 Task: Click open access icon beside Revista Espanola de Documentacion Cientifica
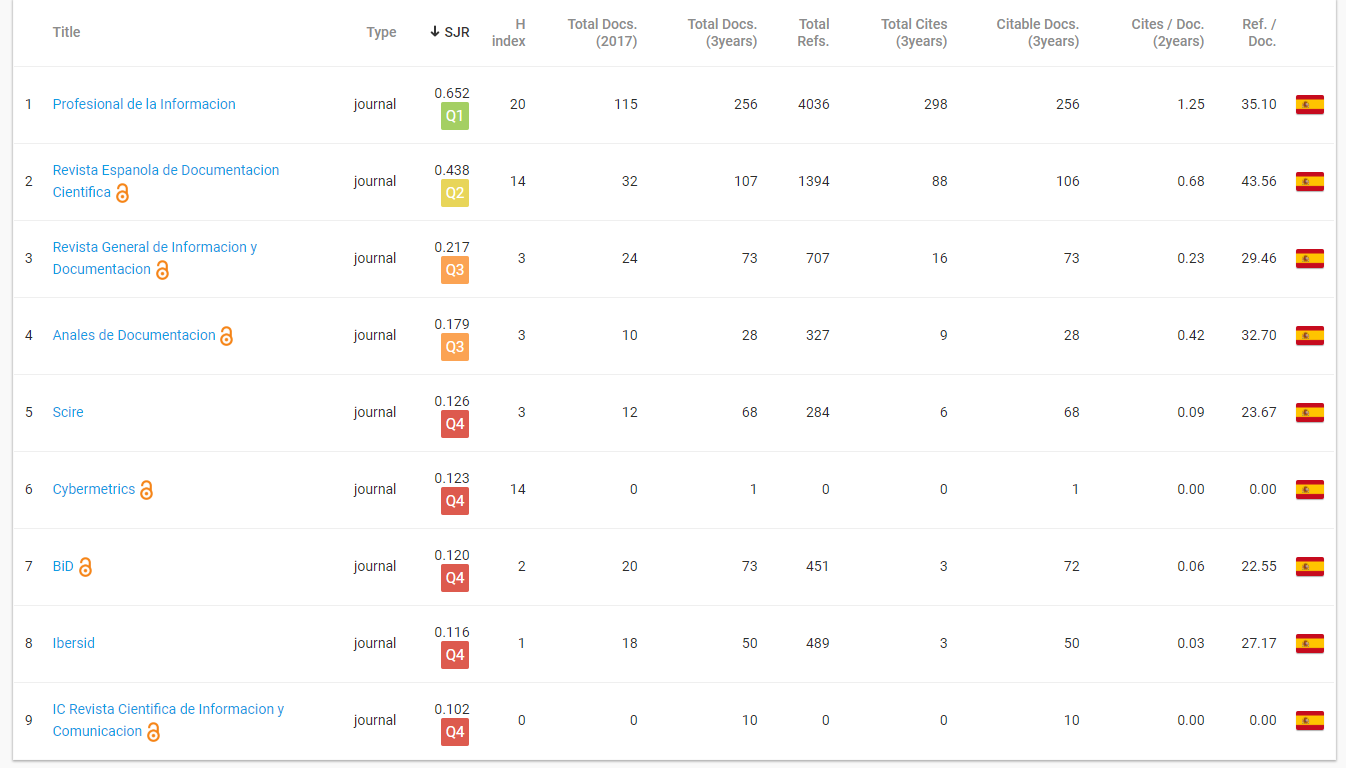[123, 193]
